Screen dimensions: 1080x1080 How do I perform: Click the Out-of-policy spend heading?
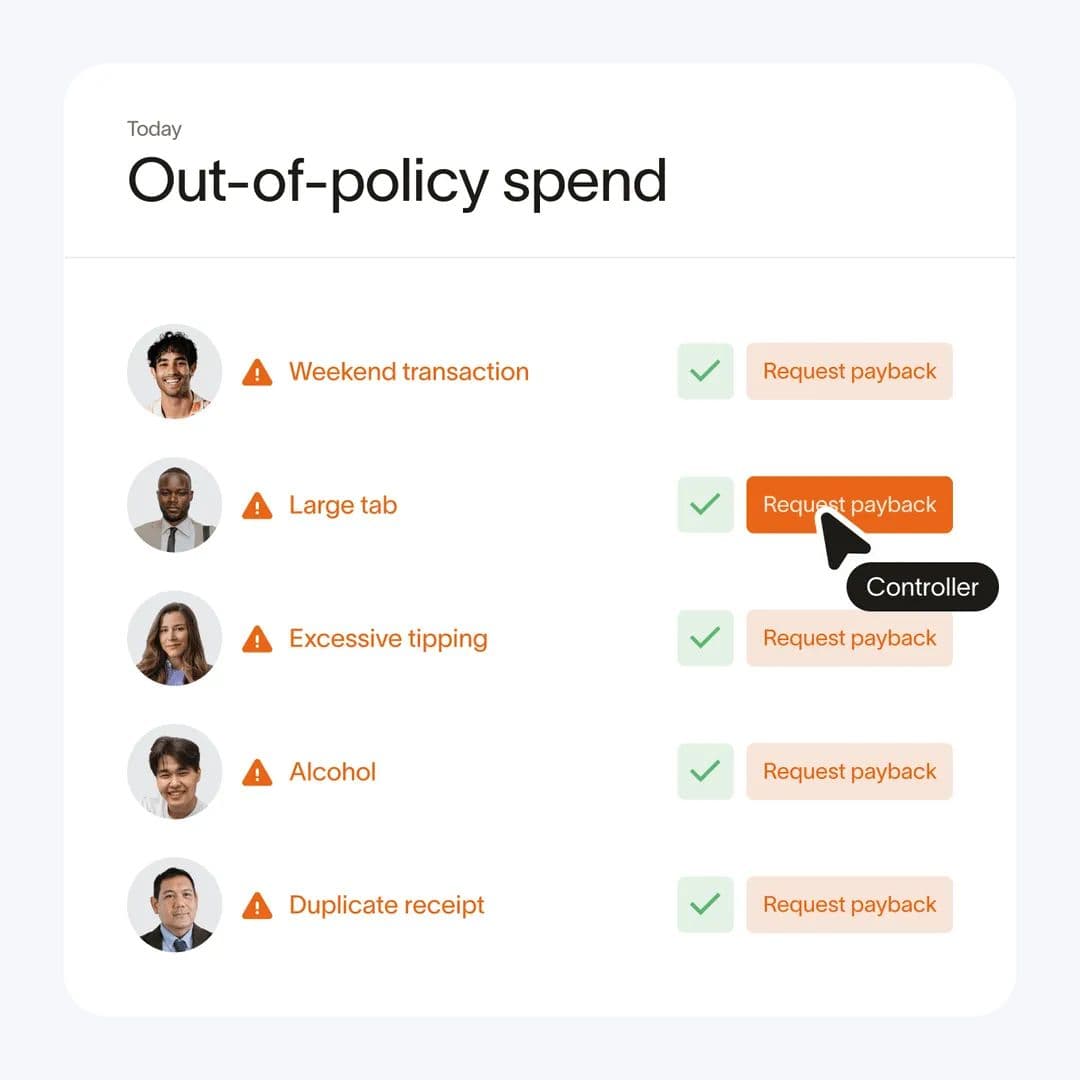pos(396,181)
